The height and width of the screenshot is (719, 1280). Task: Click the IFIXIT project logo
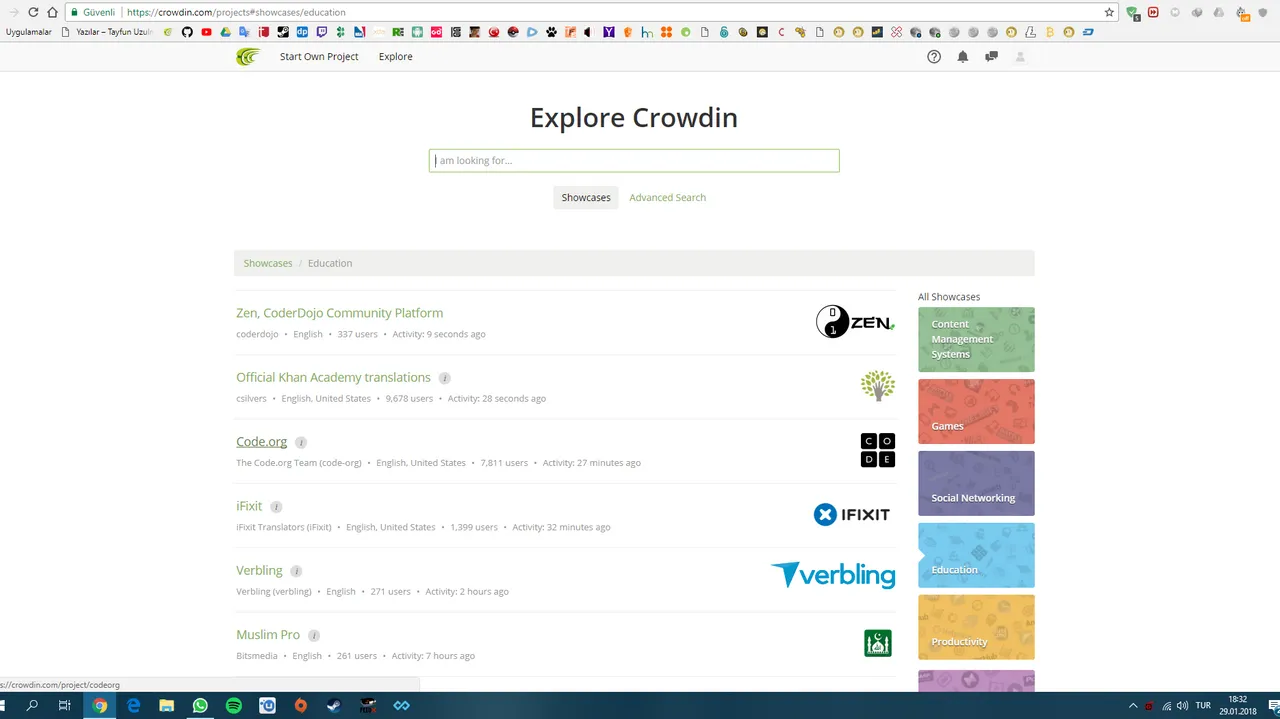pos(851,514)
